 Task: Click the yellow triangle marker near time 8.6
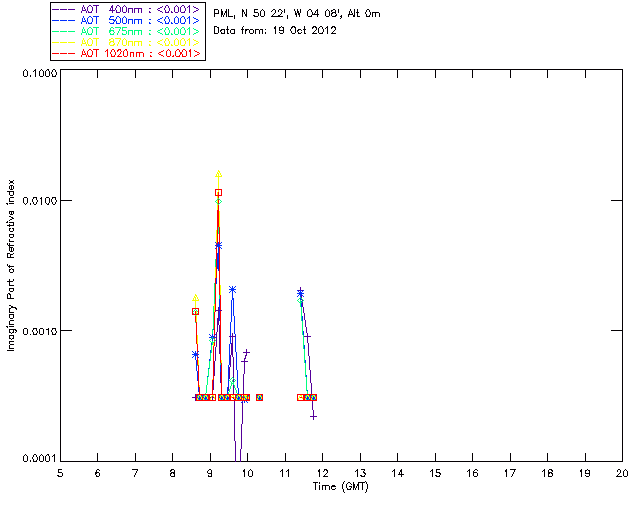[196, 298]
